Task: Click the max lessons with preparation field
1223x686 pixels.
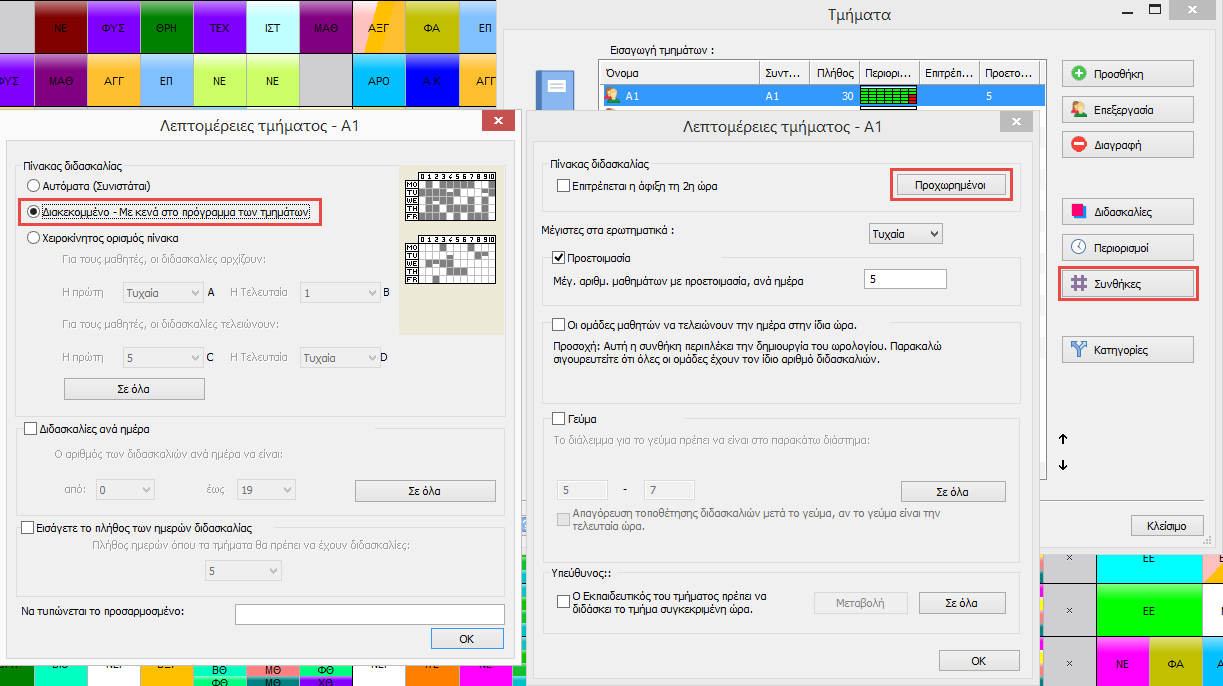Action: [904, 279]
